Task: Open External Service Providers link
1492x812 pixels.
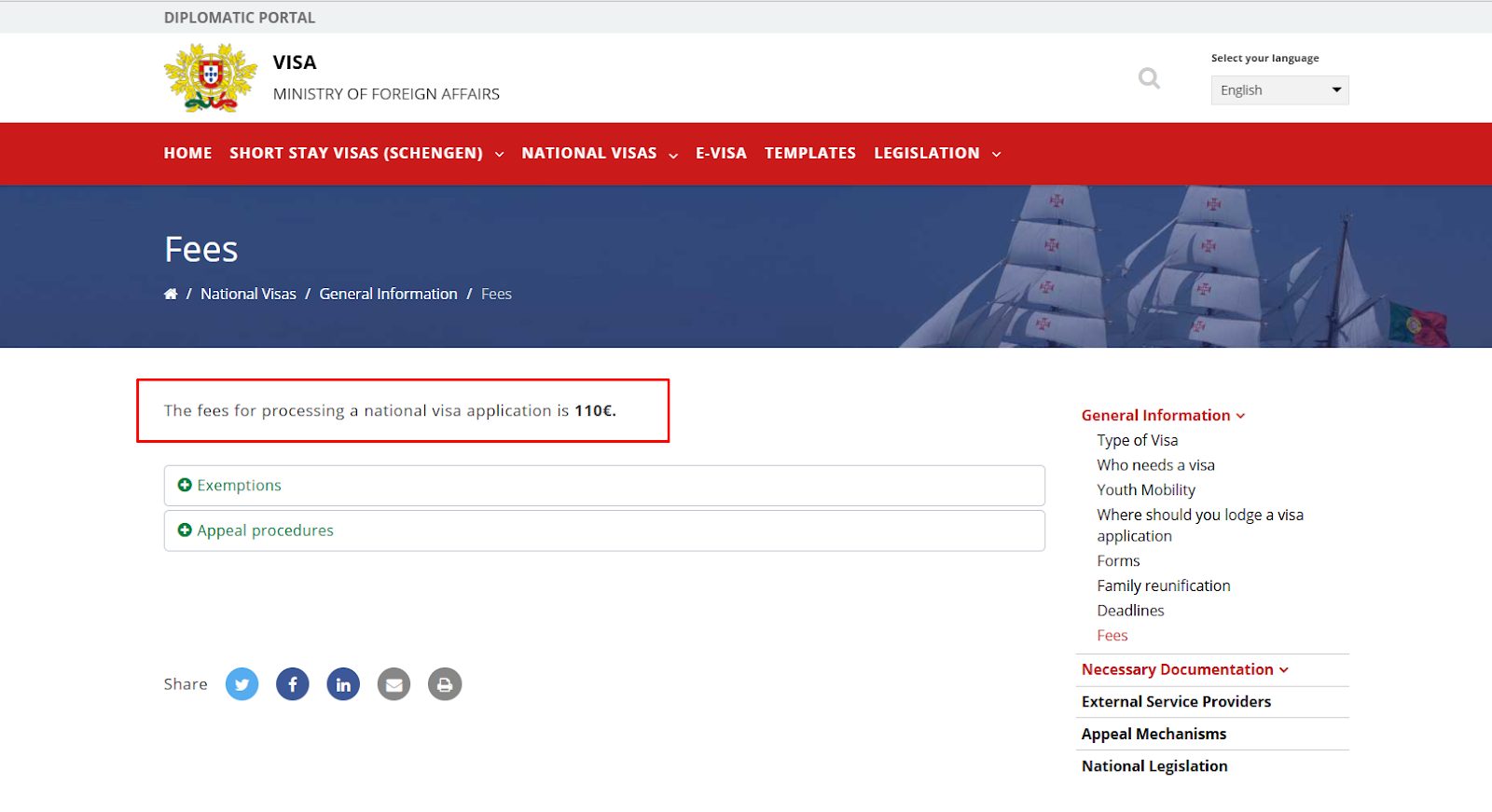Action: pyautogui.click(x=1176, y=702)
